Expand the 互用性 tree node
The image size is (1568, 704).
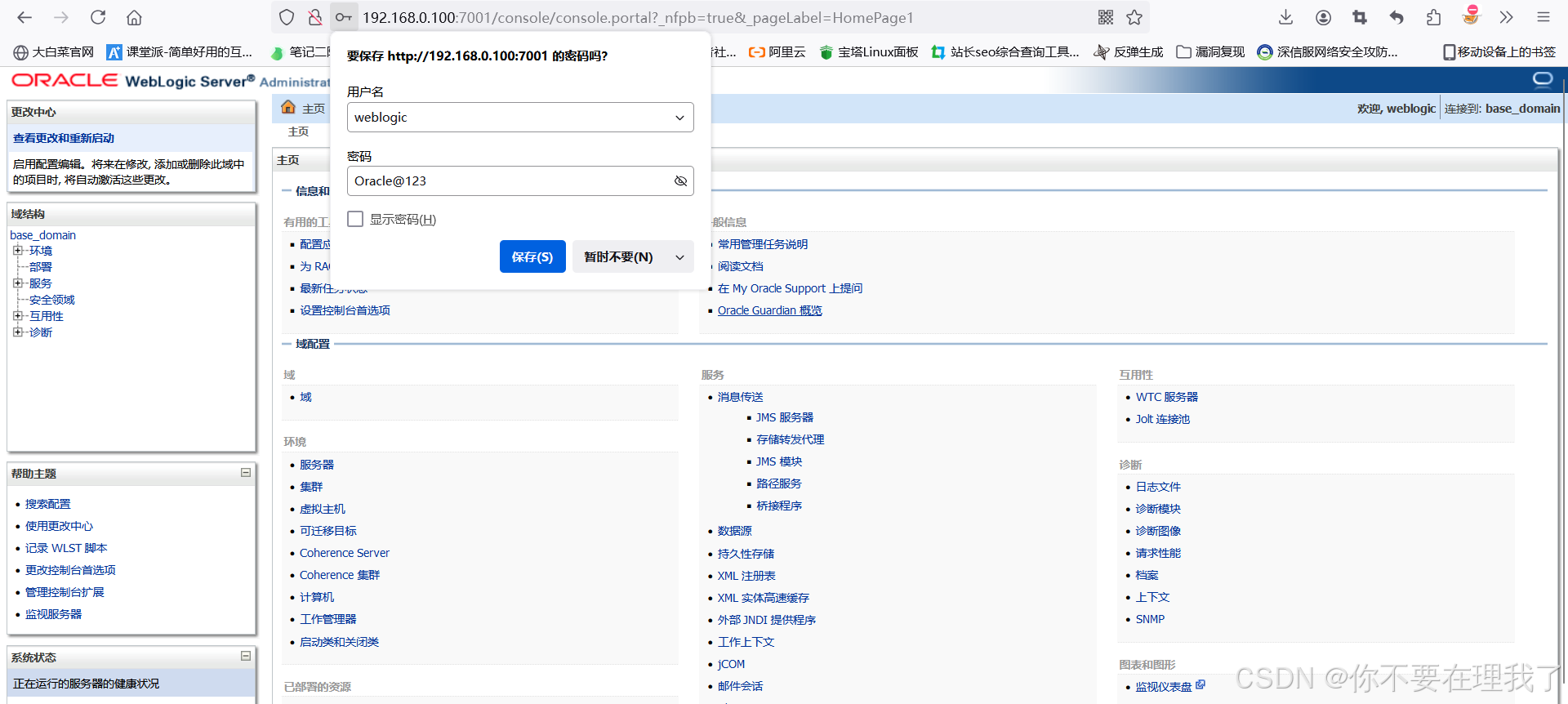(17, 316)
